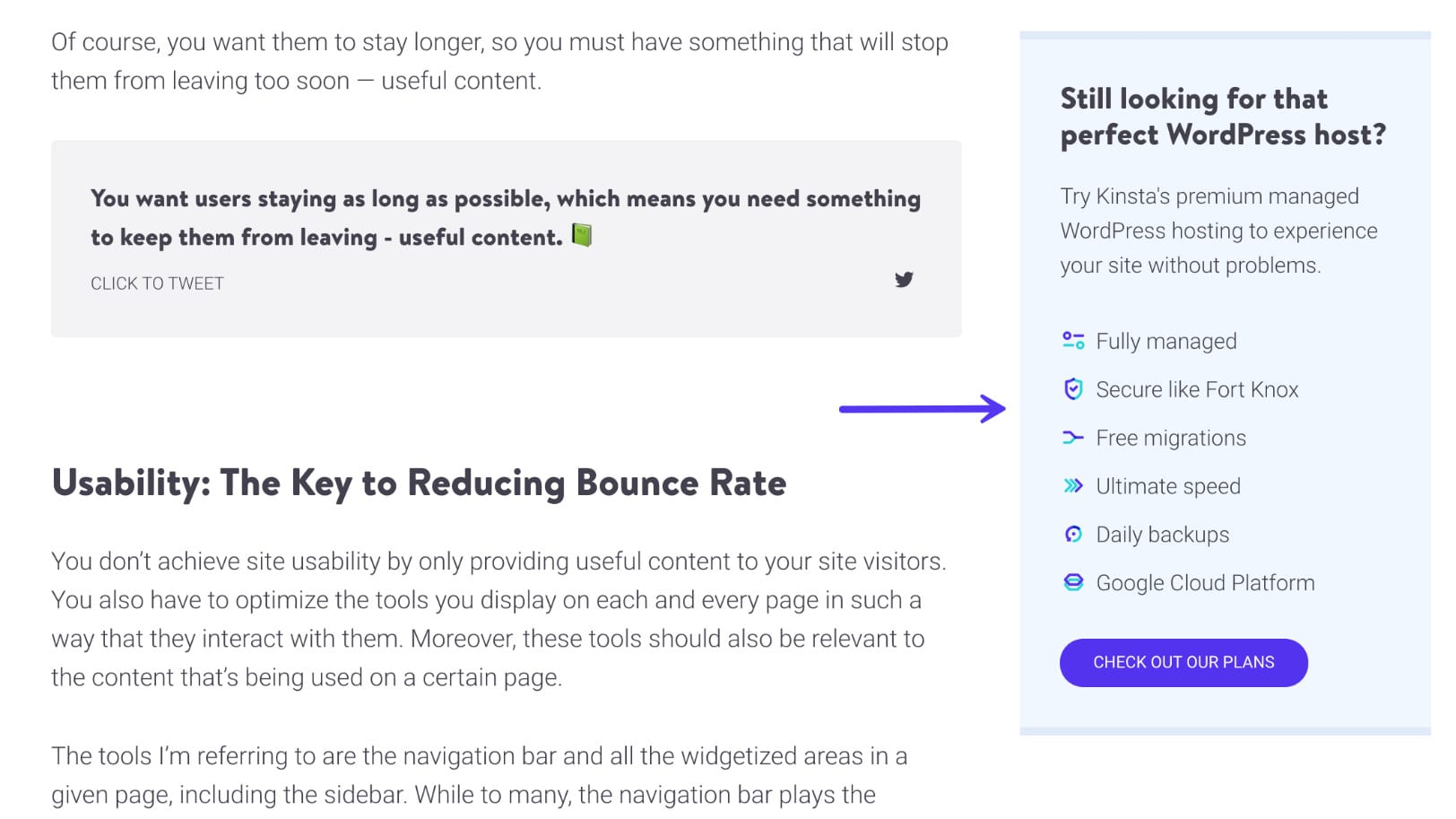Select the Free migrations icon
This screenshot has height=819, width=1456.
pos(1071,437)
